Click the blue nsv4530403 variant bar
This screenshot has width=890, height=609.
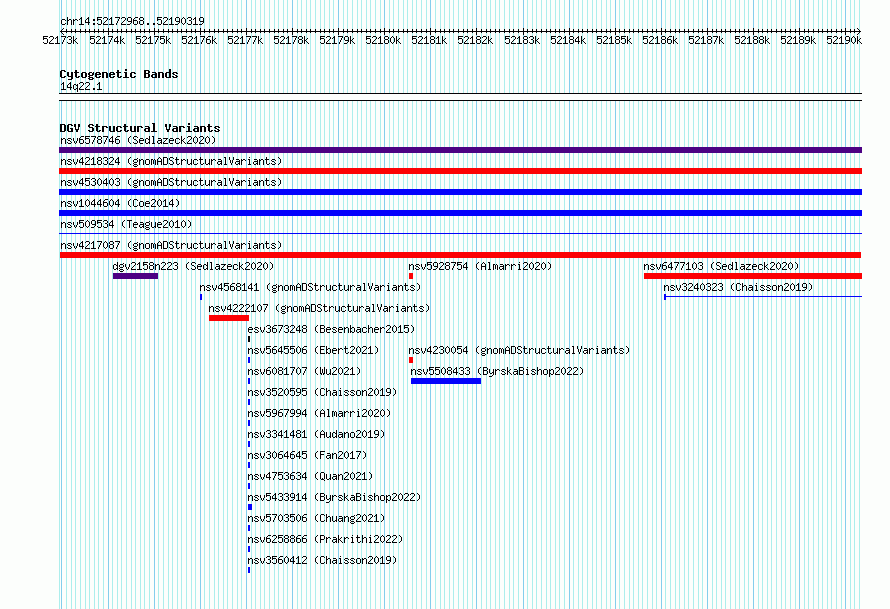click(460, 192)
